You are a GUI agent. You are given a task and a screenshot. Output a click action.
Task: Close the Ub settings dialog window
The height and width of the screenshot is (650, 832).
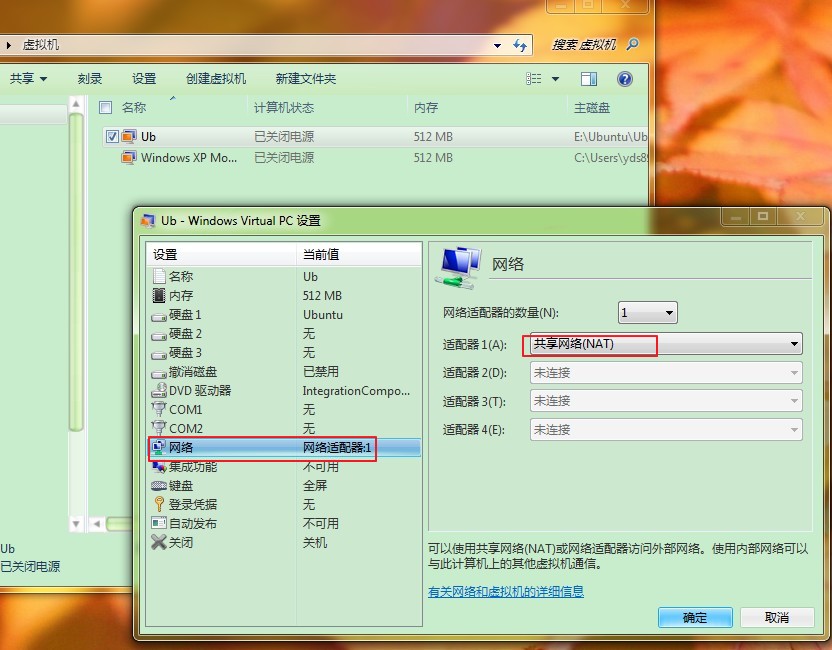(801, 216)
